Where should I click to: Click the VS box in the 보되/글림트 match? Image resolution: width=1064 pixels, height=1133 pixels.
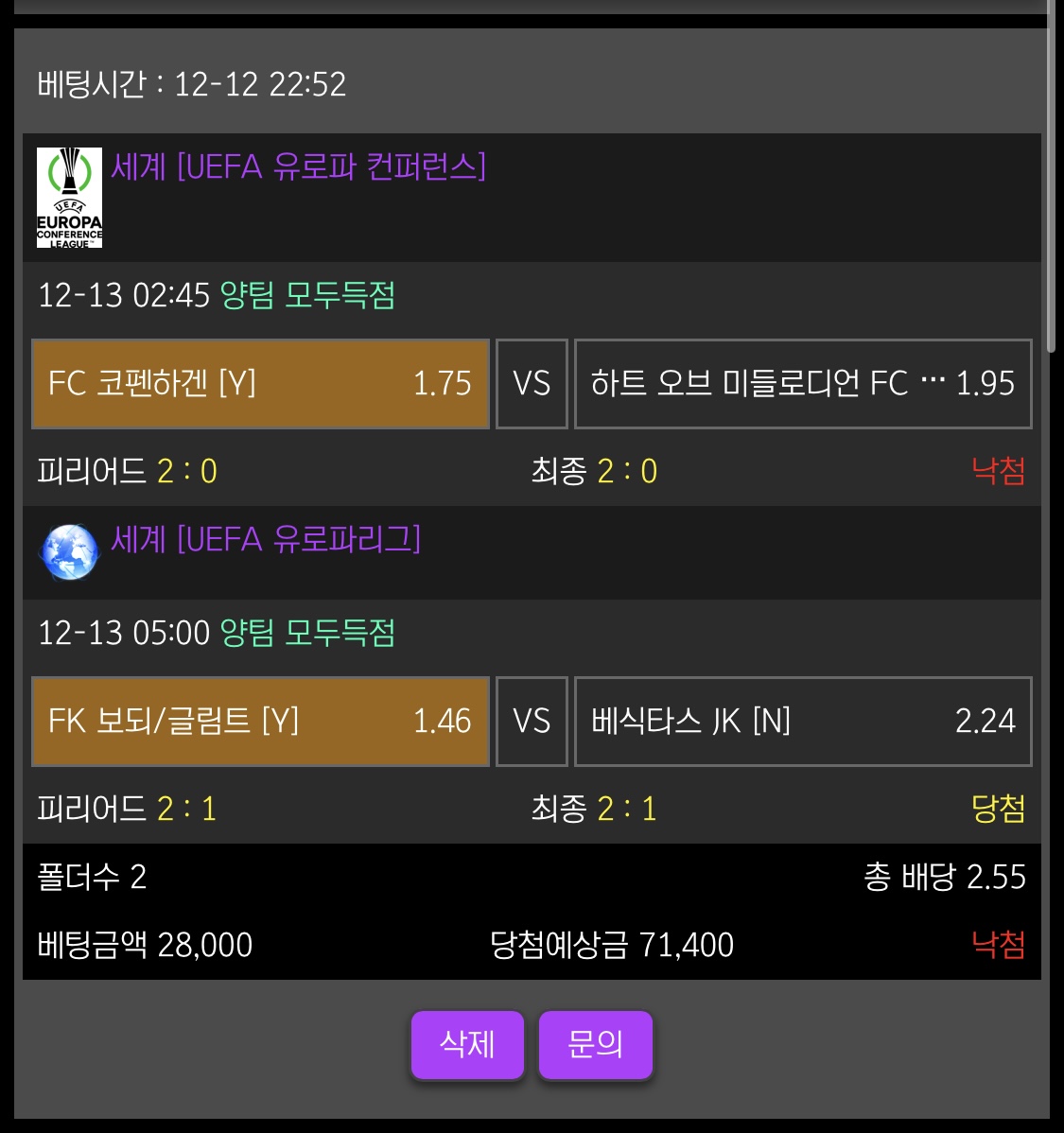[532, 722]
